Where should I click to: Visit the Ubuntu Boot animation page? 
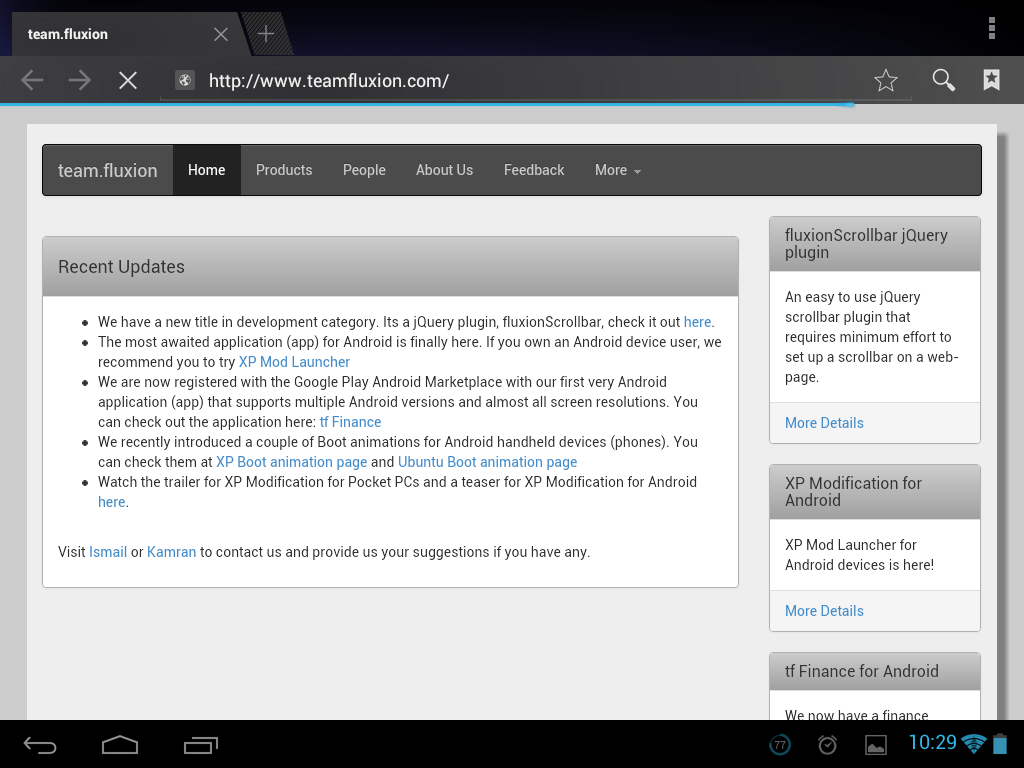tap(487, 462)
